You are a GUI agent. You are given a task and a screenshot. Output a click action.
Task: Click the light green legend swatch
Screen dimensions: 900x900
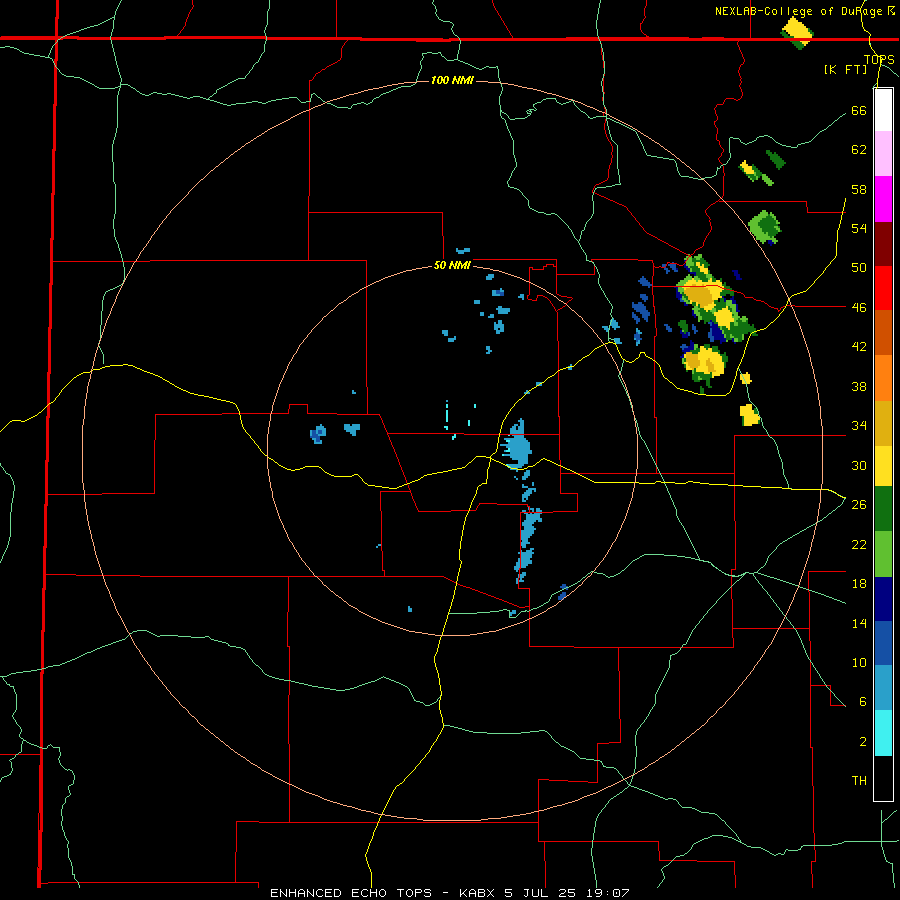(883, 554)
